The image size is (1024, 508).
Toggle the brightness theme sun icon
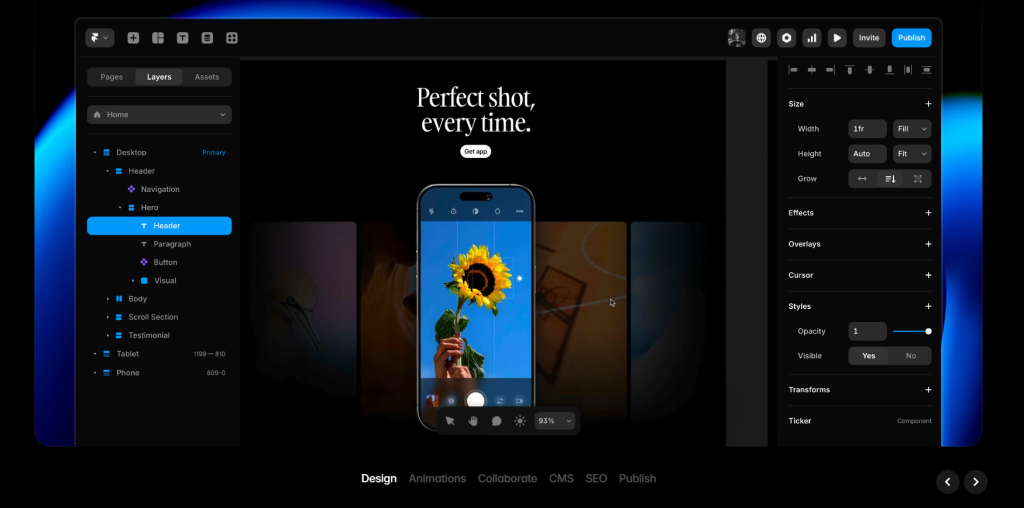(x=520, y=421)
